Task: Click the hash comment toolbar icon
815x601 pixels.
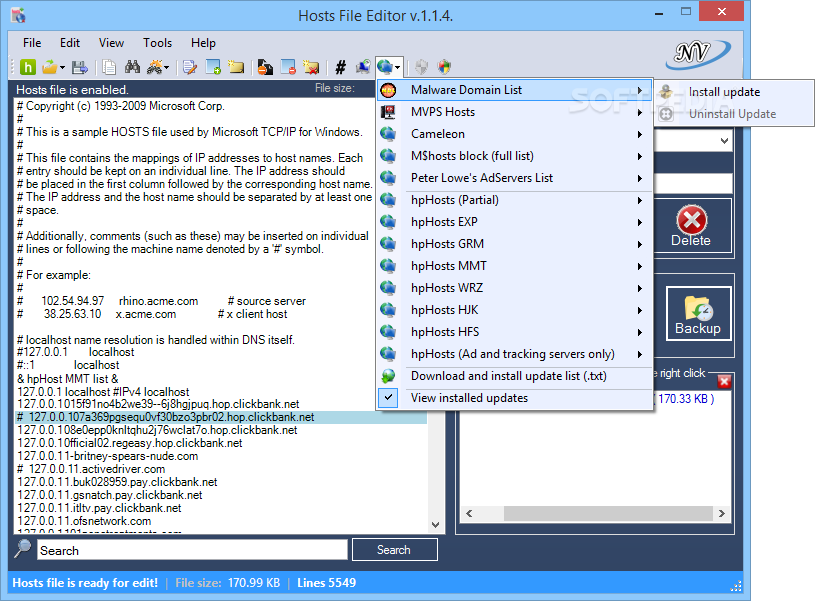Action: click(340, 67)
